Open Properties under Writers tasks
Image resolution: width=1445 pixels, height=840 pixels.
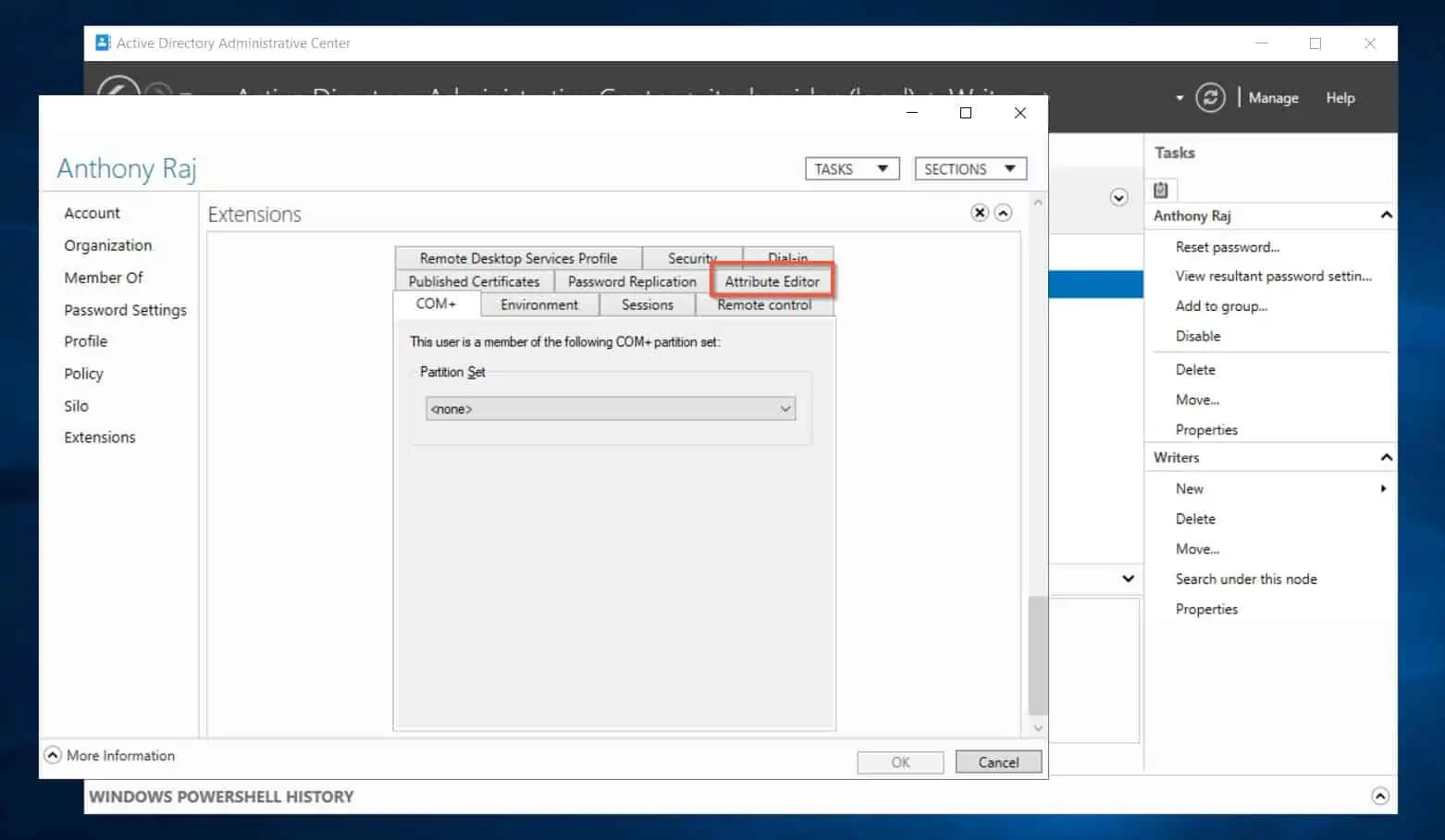pos(1206,609)
